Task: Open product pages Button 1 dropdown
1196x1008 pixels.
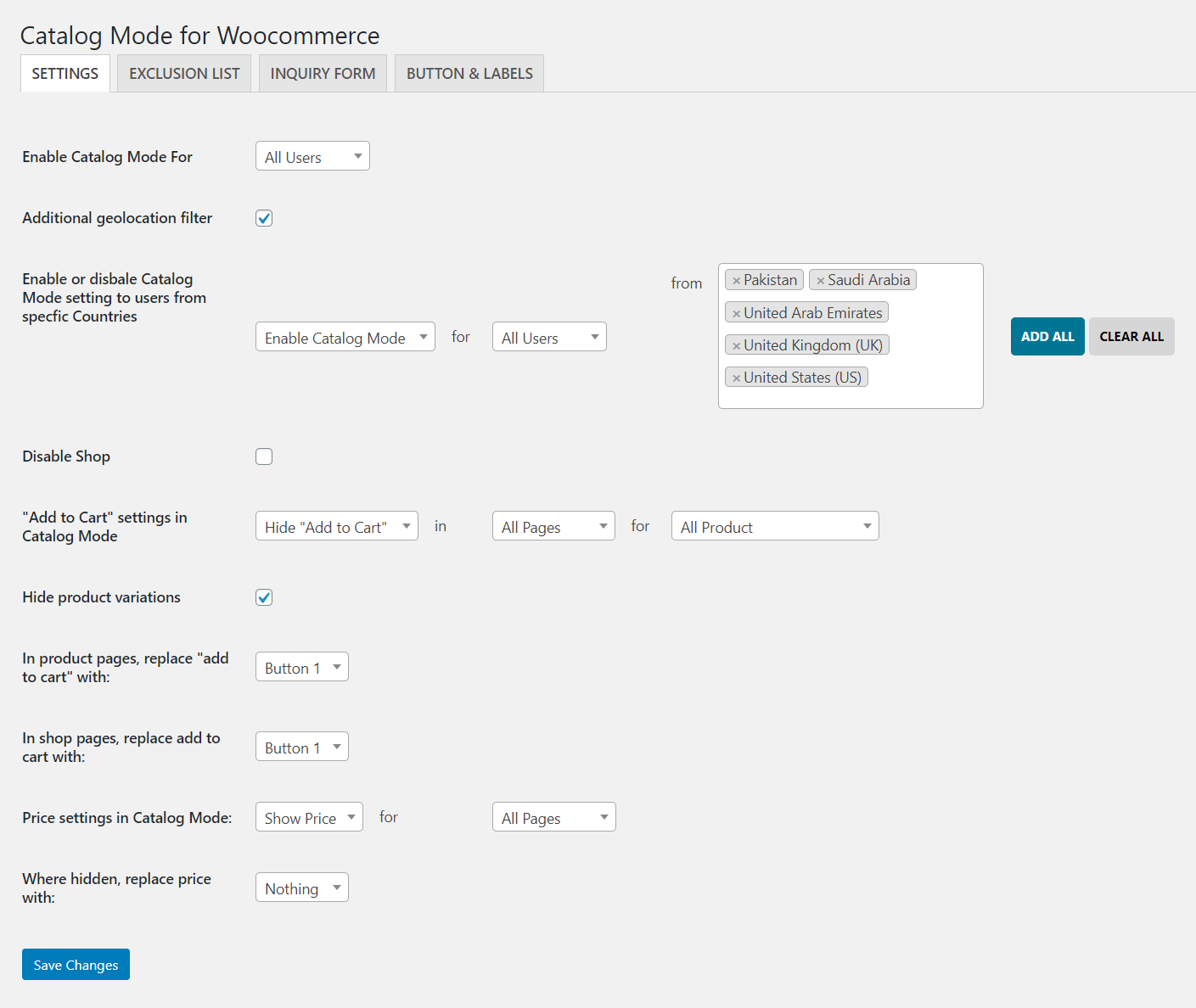Action: coord(302,667)
